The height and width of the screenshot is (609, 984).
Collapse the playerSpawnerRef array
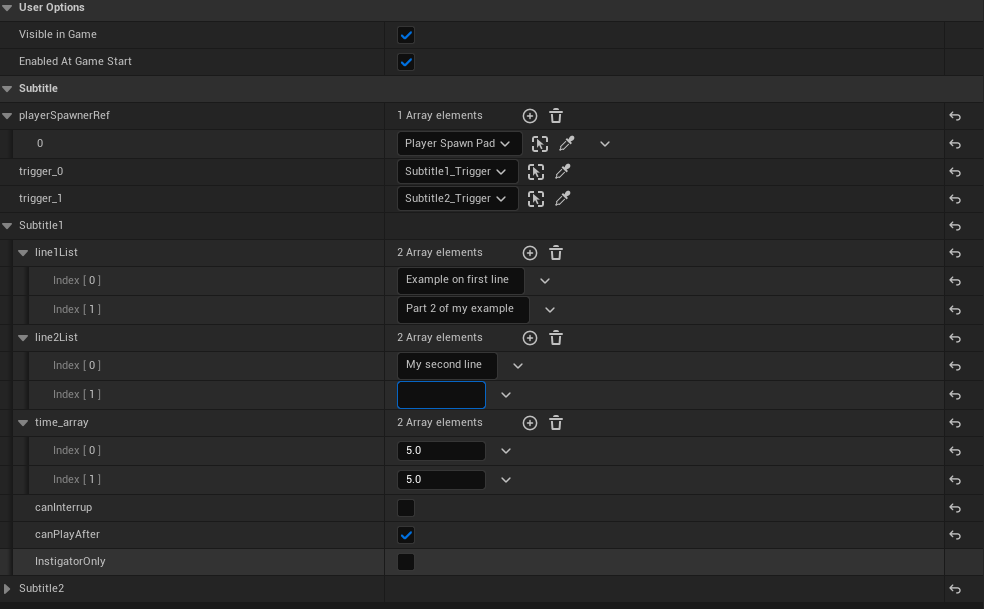[x=8, y=116]
